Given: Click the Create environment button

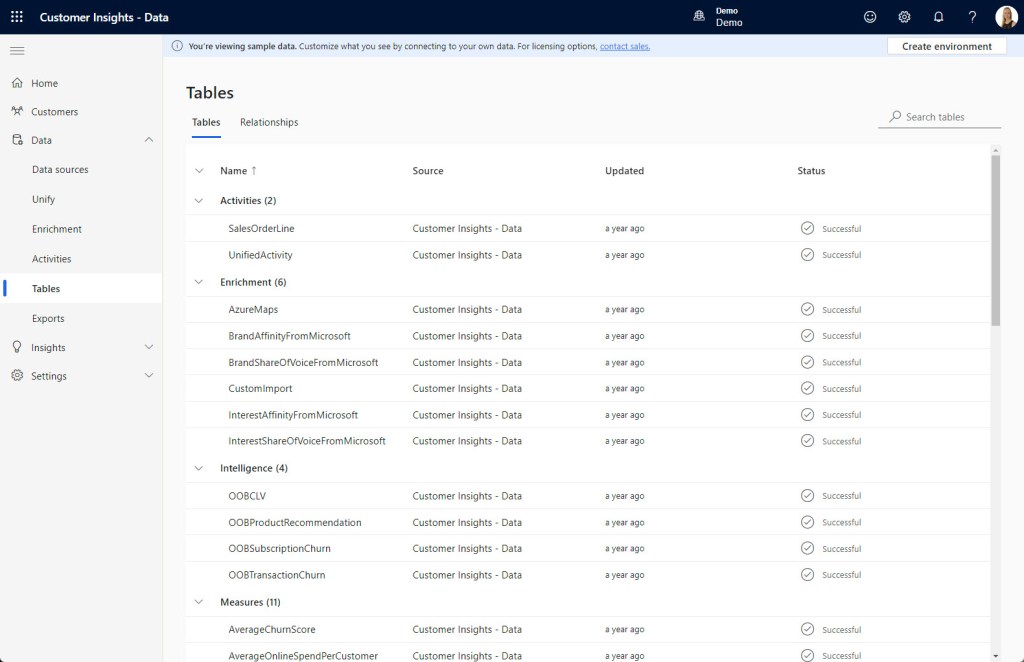Looking at the screenshot, I should click(x=946, y=46).
